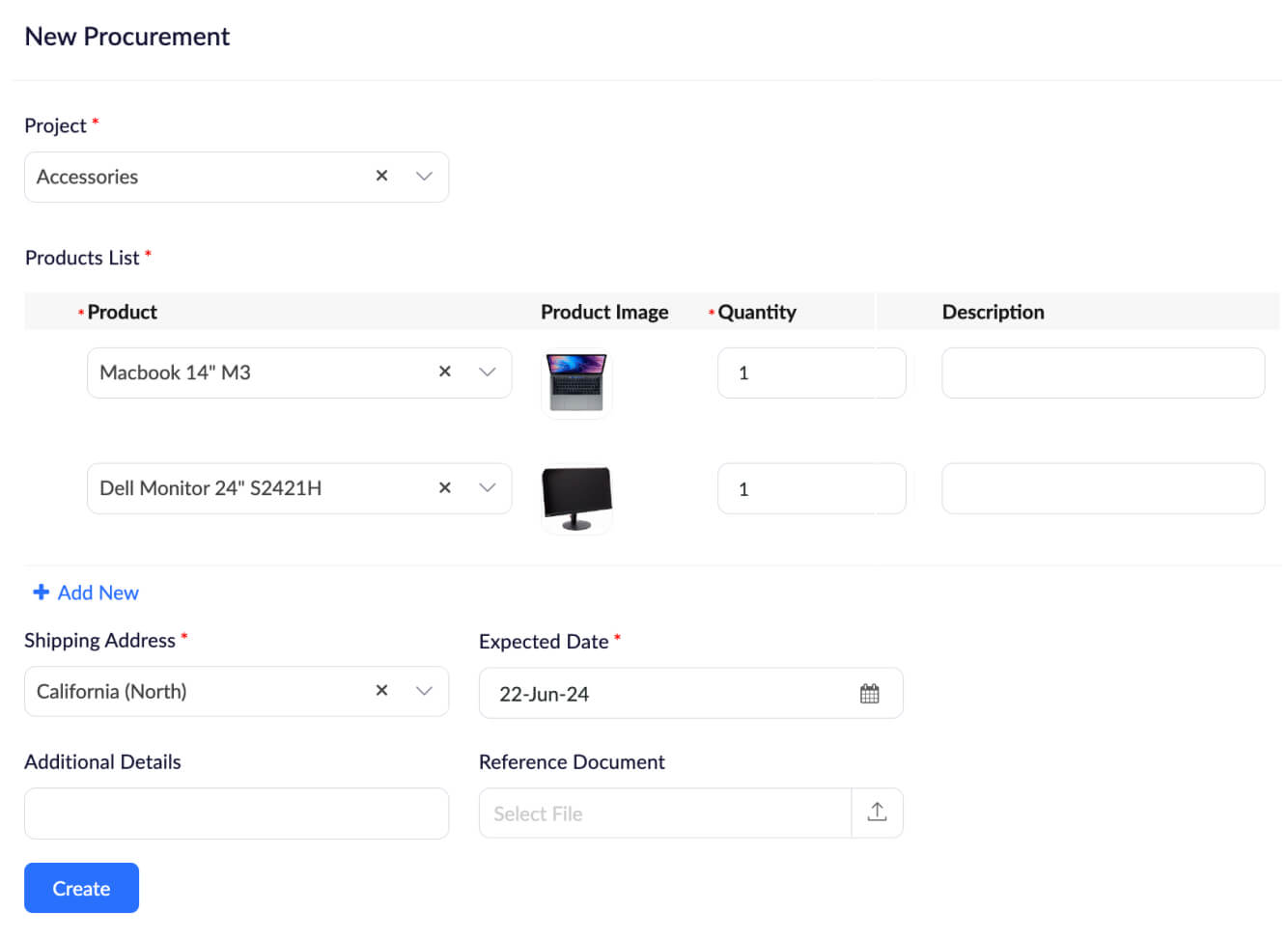Clear the California (North) shipping address
The width and height of the screenshot is (1288, 938).
point(381,691)
